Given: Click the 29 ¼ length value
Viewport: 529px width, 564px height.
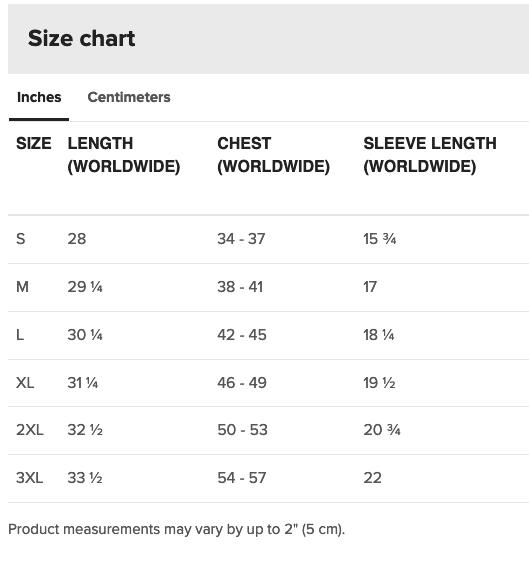Looking at the screenshot, I should pos(85,287).
